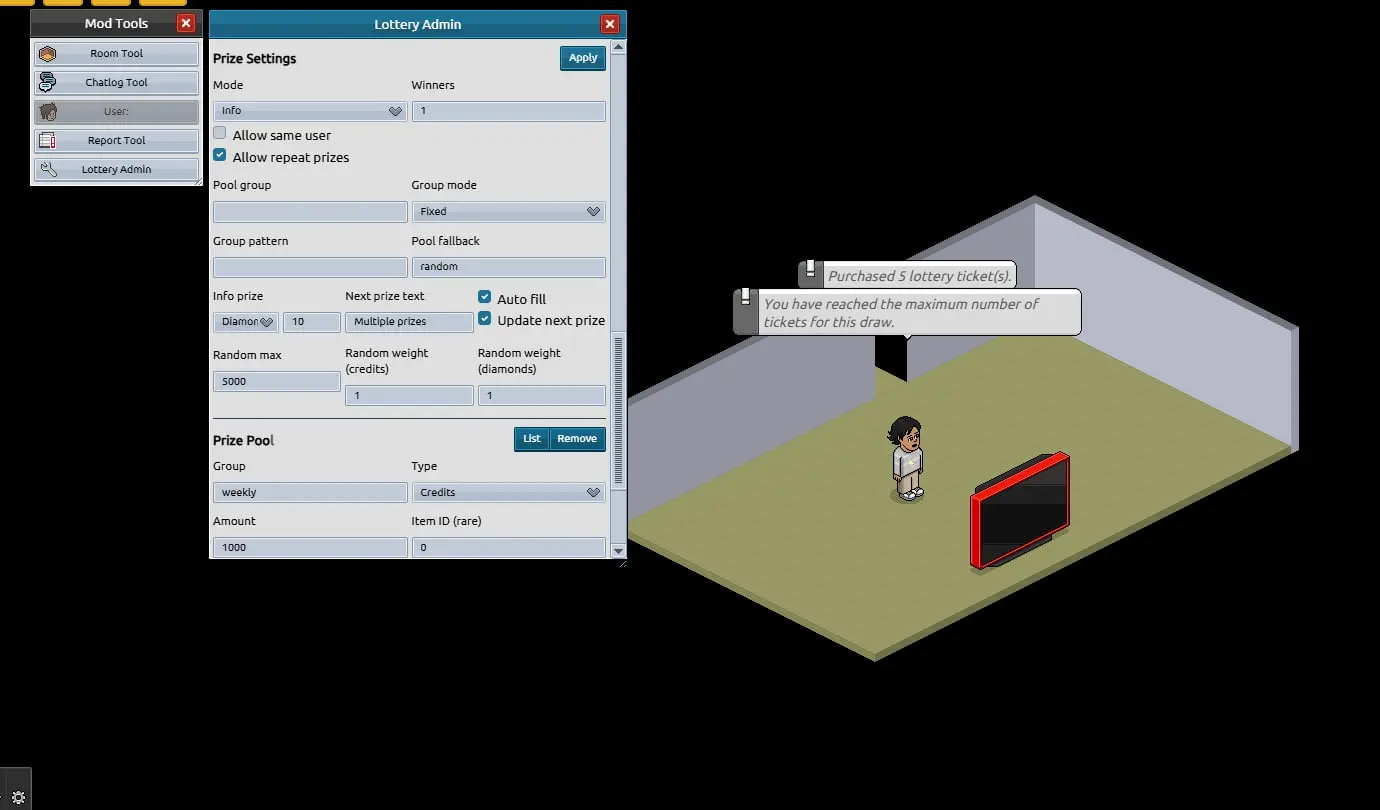Open the Room Tool

pyautogui.click(x=116, y=54)
